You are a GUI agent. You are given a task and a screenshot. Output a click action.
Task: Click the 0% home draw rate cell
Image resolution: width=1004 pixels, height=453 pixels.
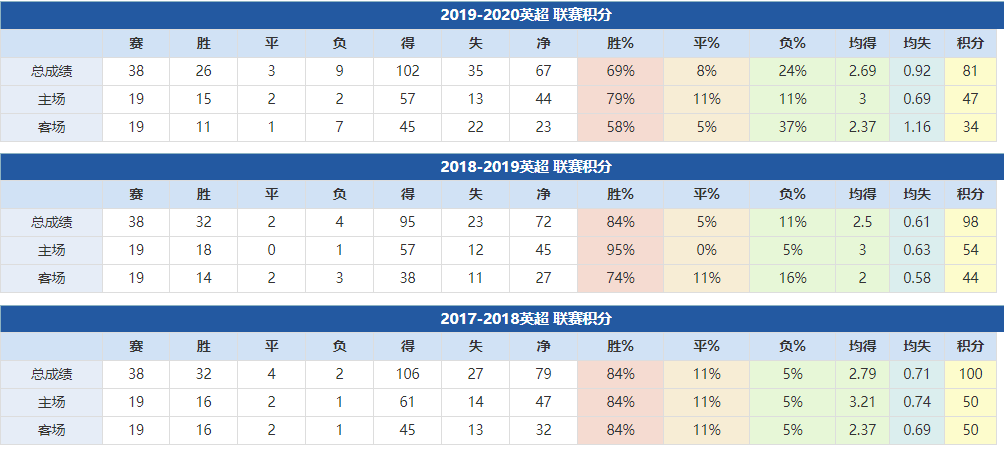[706, 250]
